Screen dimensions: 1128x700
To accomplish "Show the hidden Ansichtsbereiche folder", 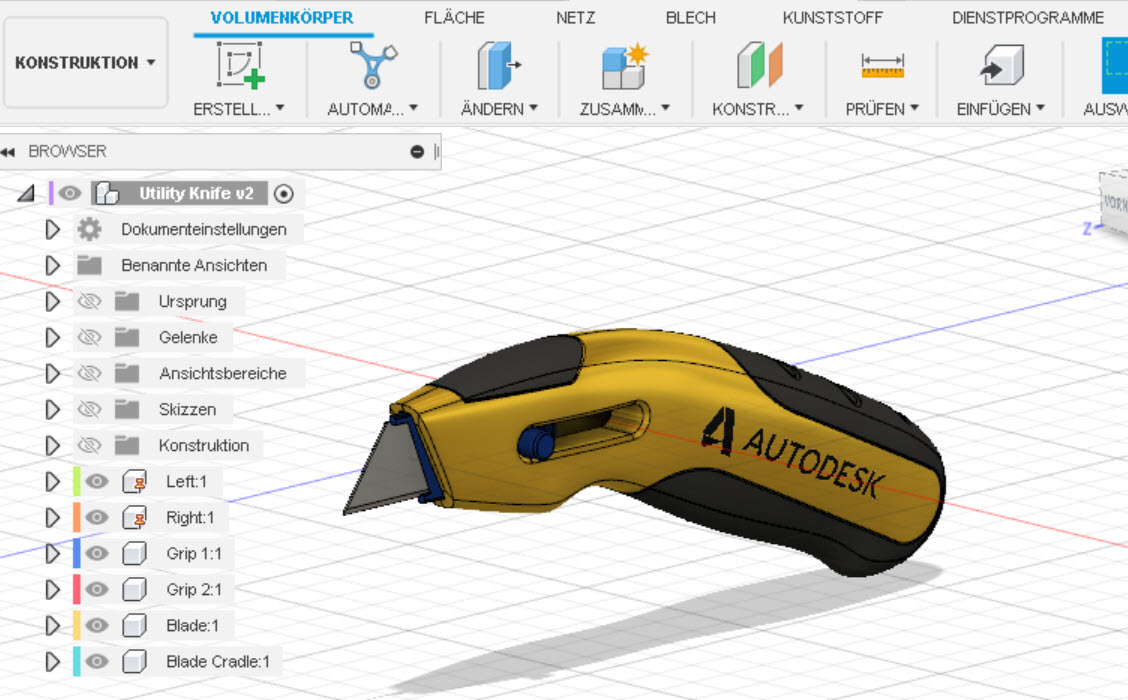I will [x=89, y=373].
